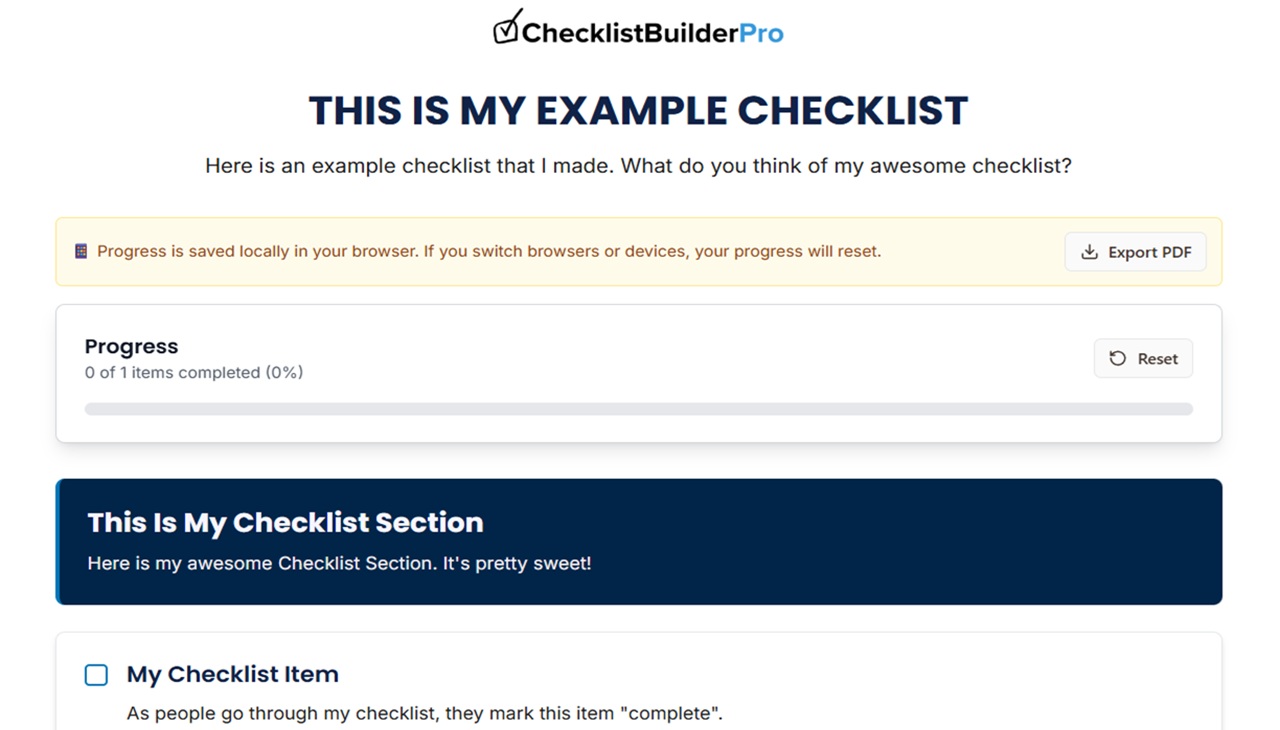The height and width of the screenshot is (730, 1280).
Task: Click the checkbox outline icon beside My Checklist Item
Action: pyautogui.click(x=96, y=675)
